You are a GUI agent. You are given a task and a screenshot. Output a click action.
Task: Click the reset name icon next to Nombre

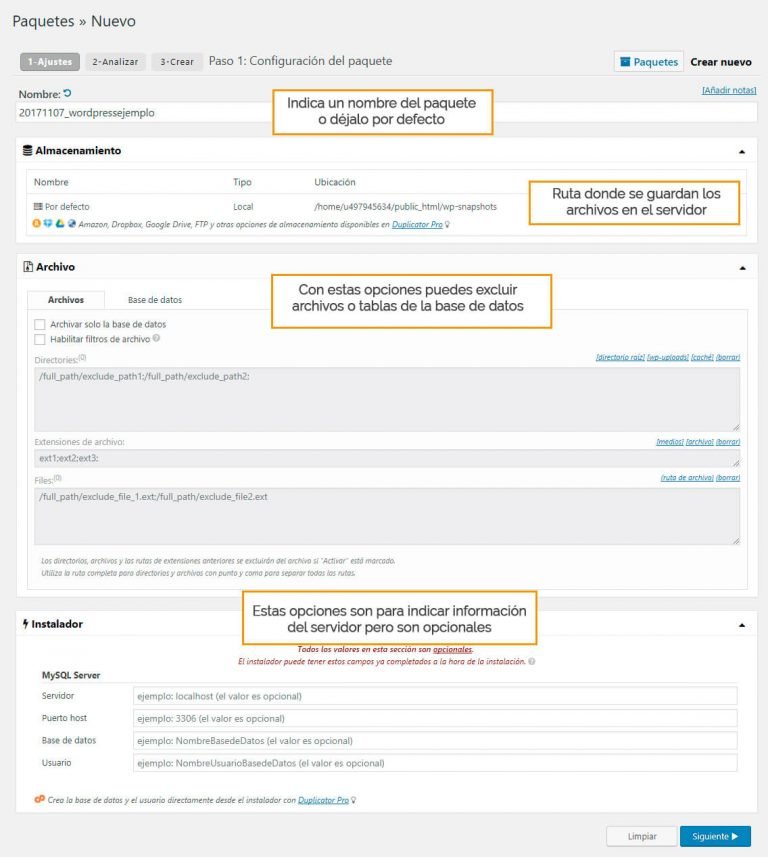[x=68, y=93]
